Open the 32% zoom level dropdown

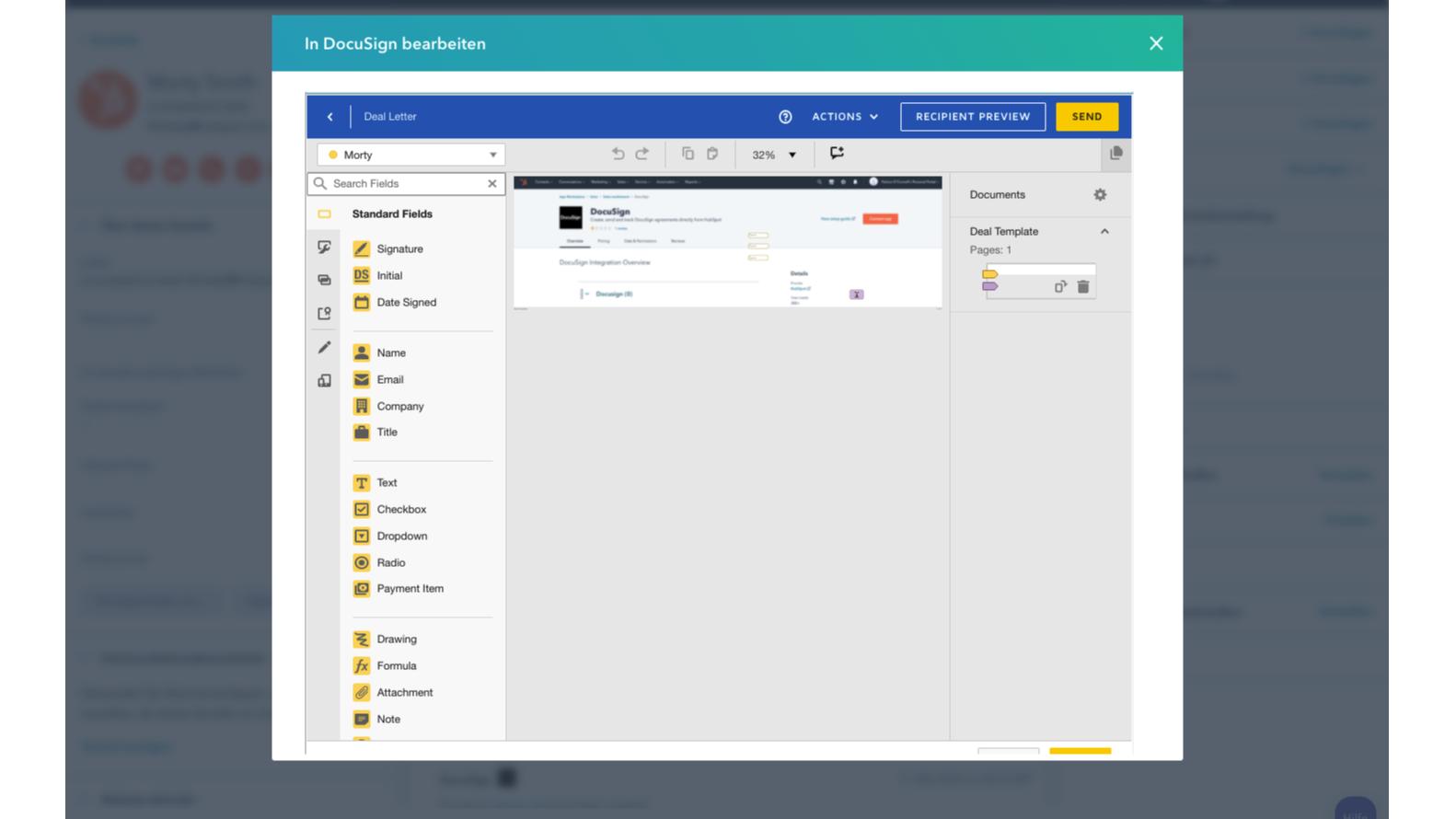pos(774,155)
